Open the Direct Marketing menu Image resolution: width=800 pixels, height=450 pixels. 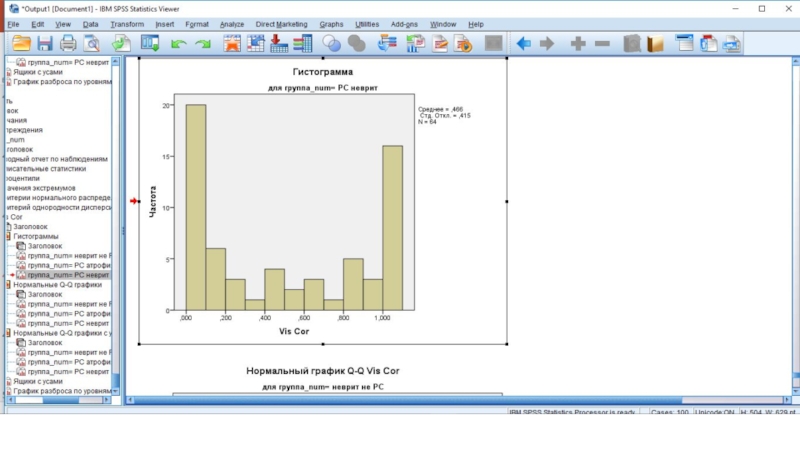click(x=282, y=23)
